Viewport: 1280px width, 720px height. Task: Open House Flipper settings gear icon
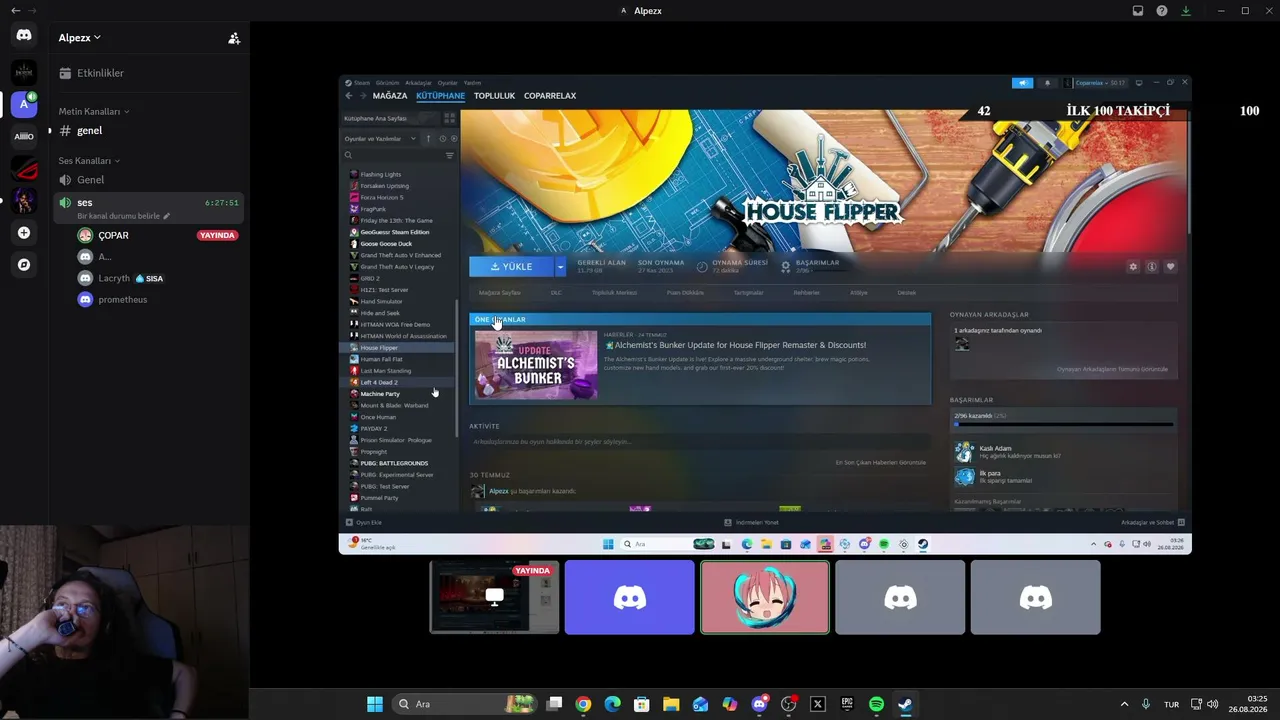[1133, 267]
